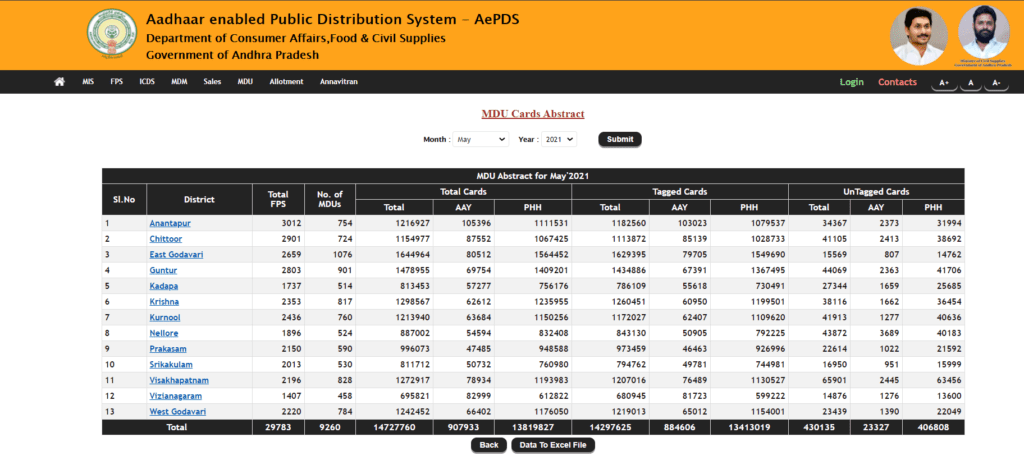This screenshot has height=474, width=1024.
Task: Select East Godavari MDUs value 1076
Action: click(x=342, y=255)
